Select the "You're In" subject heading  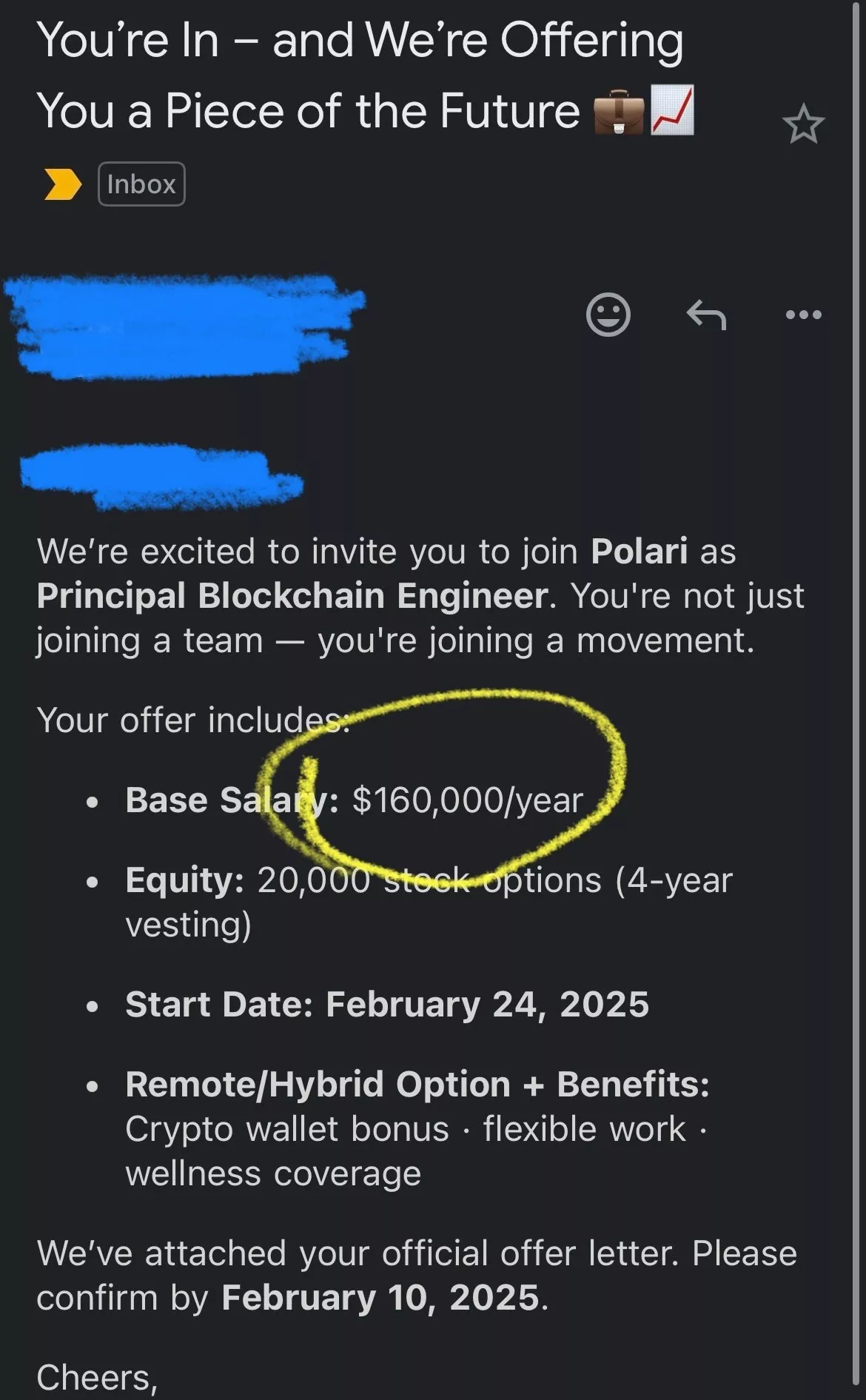point(360,75)
